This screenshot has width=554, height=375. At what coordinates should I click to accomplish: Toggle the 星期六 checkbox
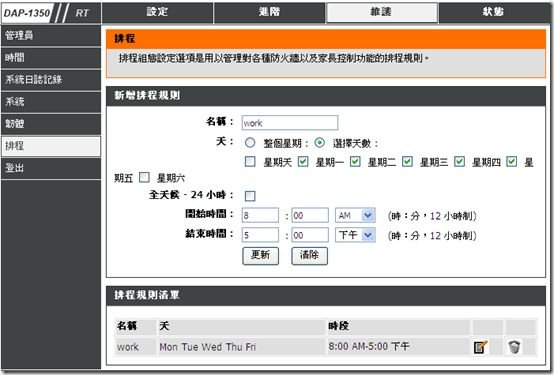144,177
